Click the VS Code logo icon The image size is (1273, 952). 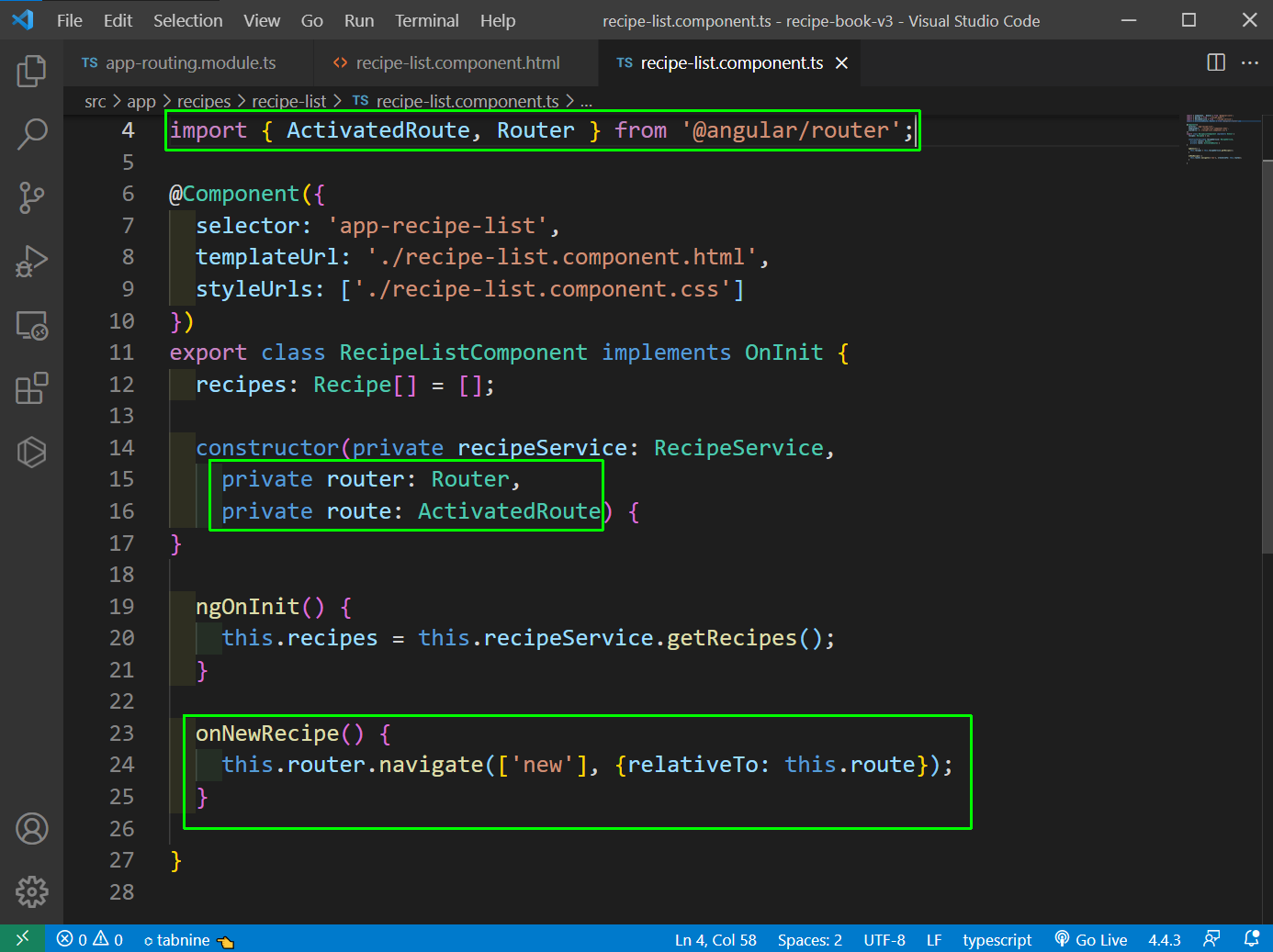[22, 20]
